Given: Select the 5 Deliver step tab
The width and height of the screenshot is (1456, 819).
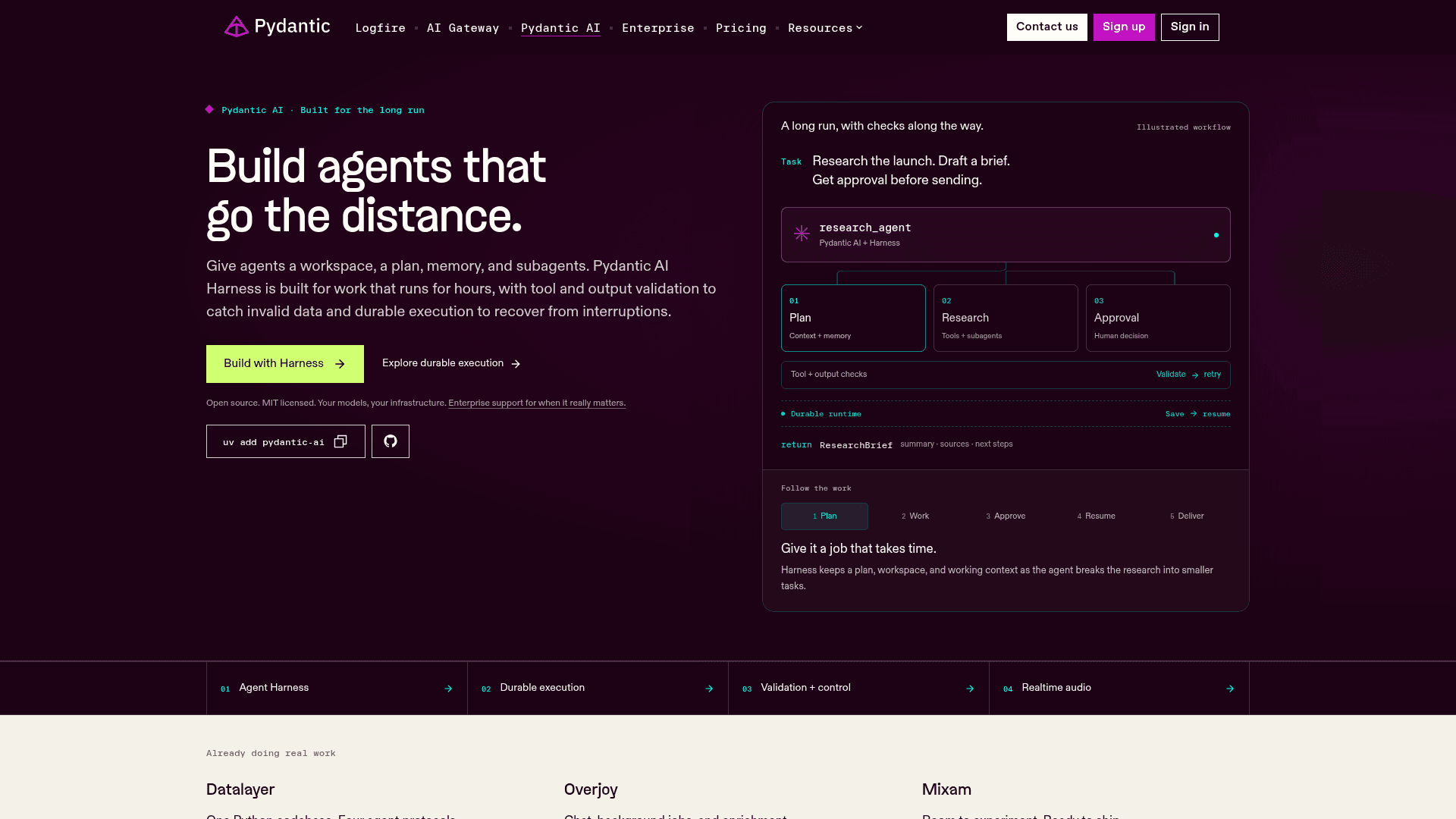Looking at the screenshot, I should 1187,516.
